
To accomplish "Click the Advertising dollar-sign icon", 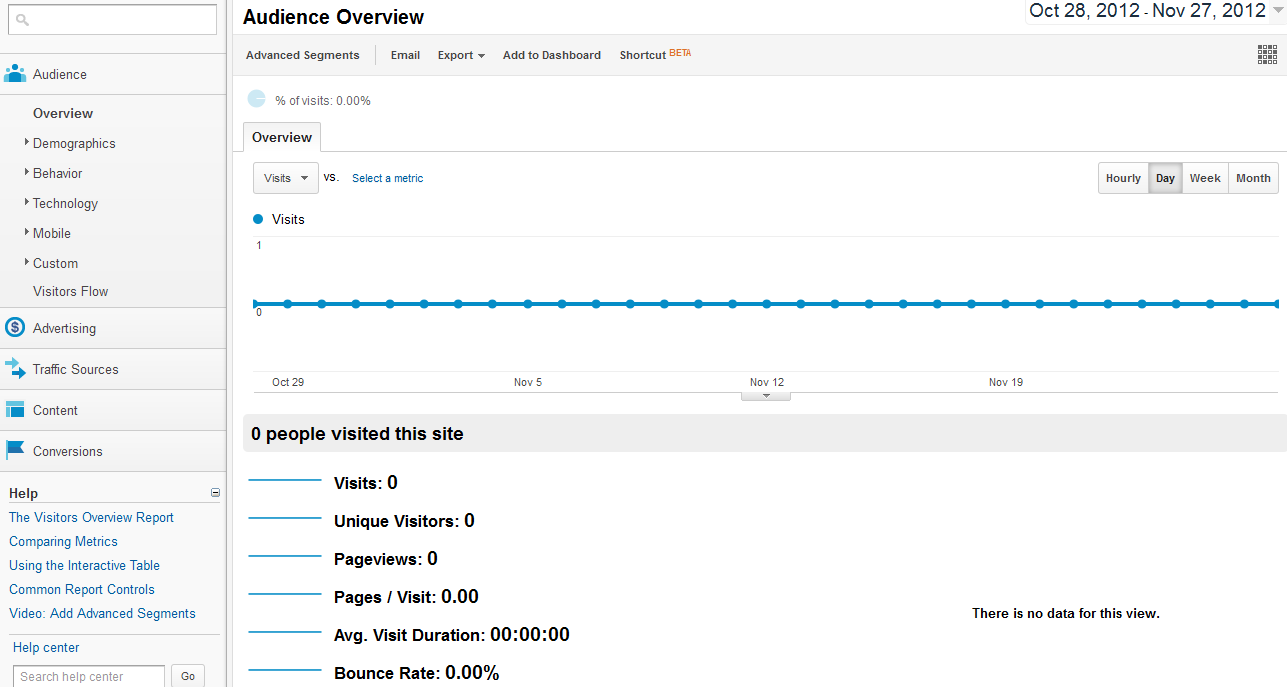I will pyautogui.click(x=15, y=328).
